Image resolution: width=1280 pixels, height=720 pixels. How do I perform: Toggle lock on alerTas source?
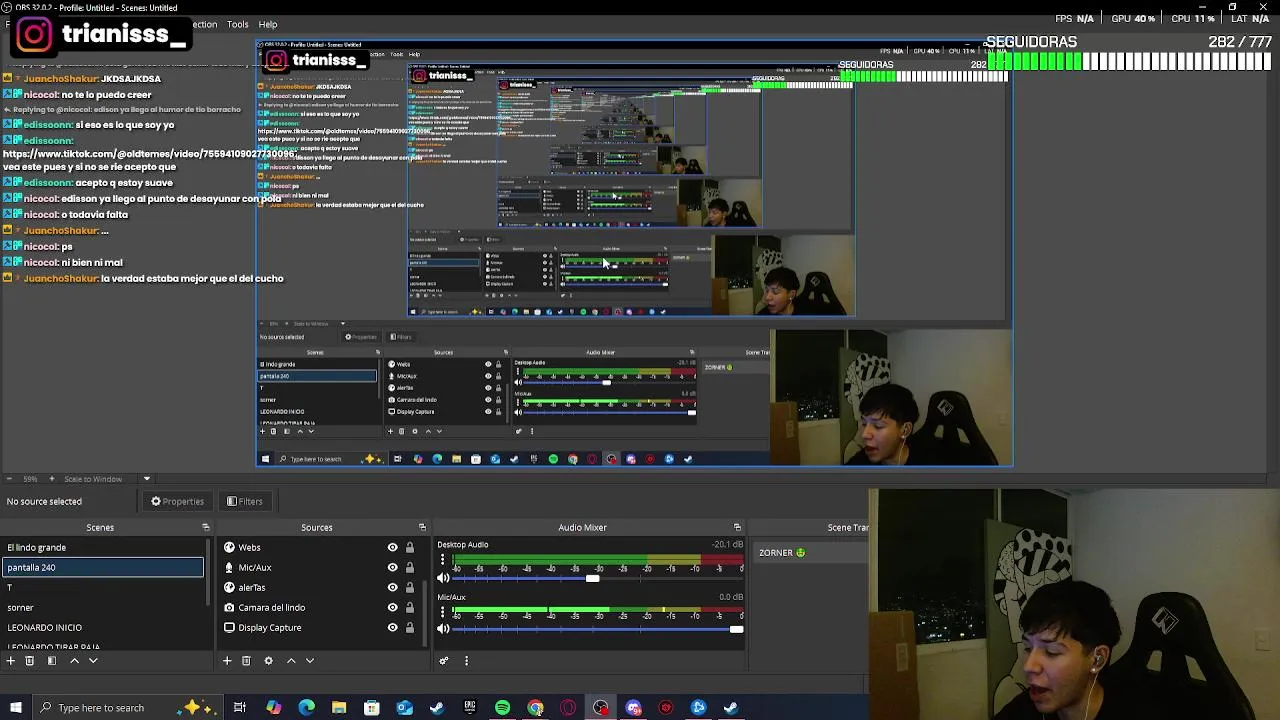coord(409,587)
